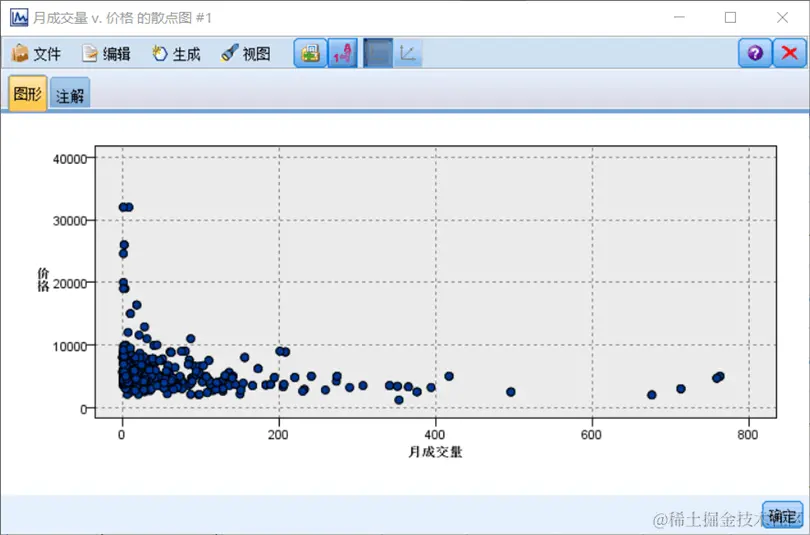Click the add-to-project toolbar icon
The image size is (810, 535).
[310, 53]
